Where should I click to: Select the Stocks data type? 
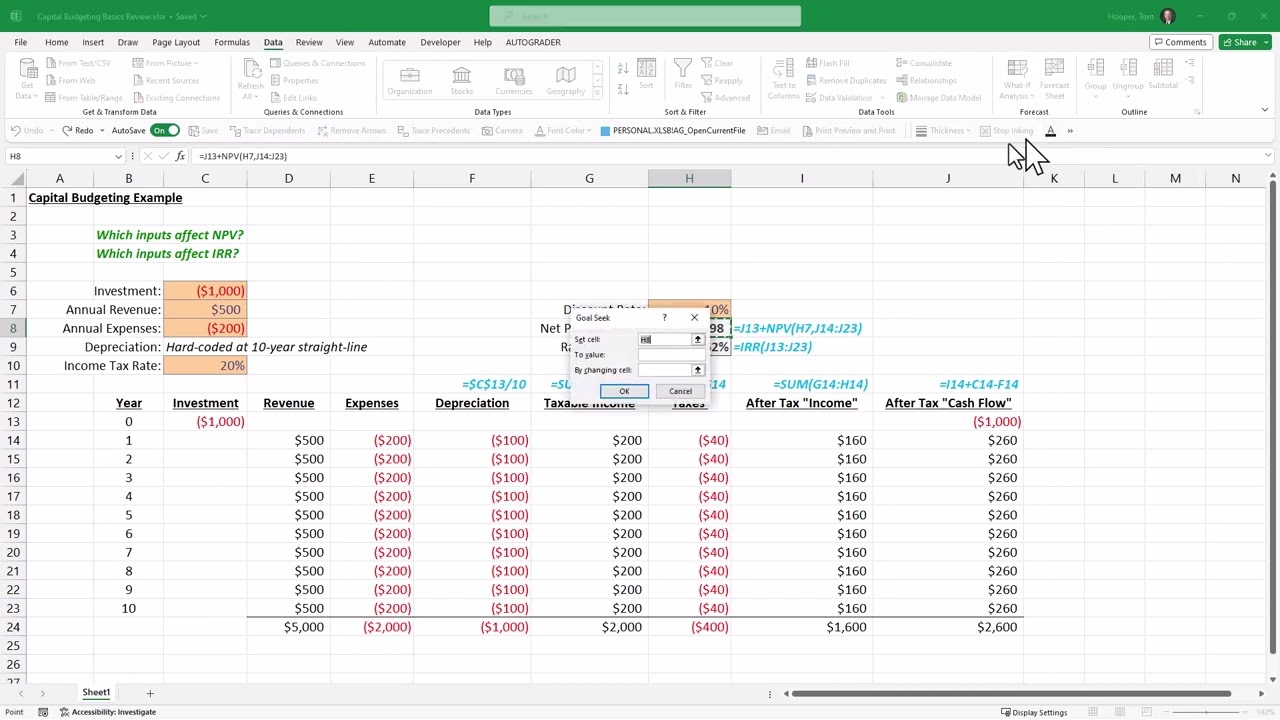coord(462,81)
